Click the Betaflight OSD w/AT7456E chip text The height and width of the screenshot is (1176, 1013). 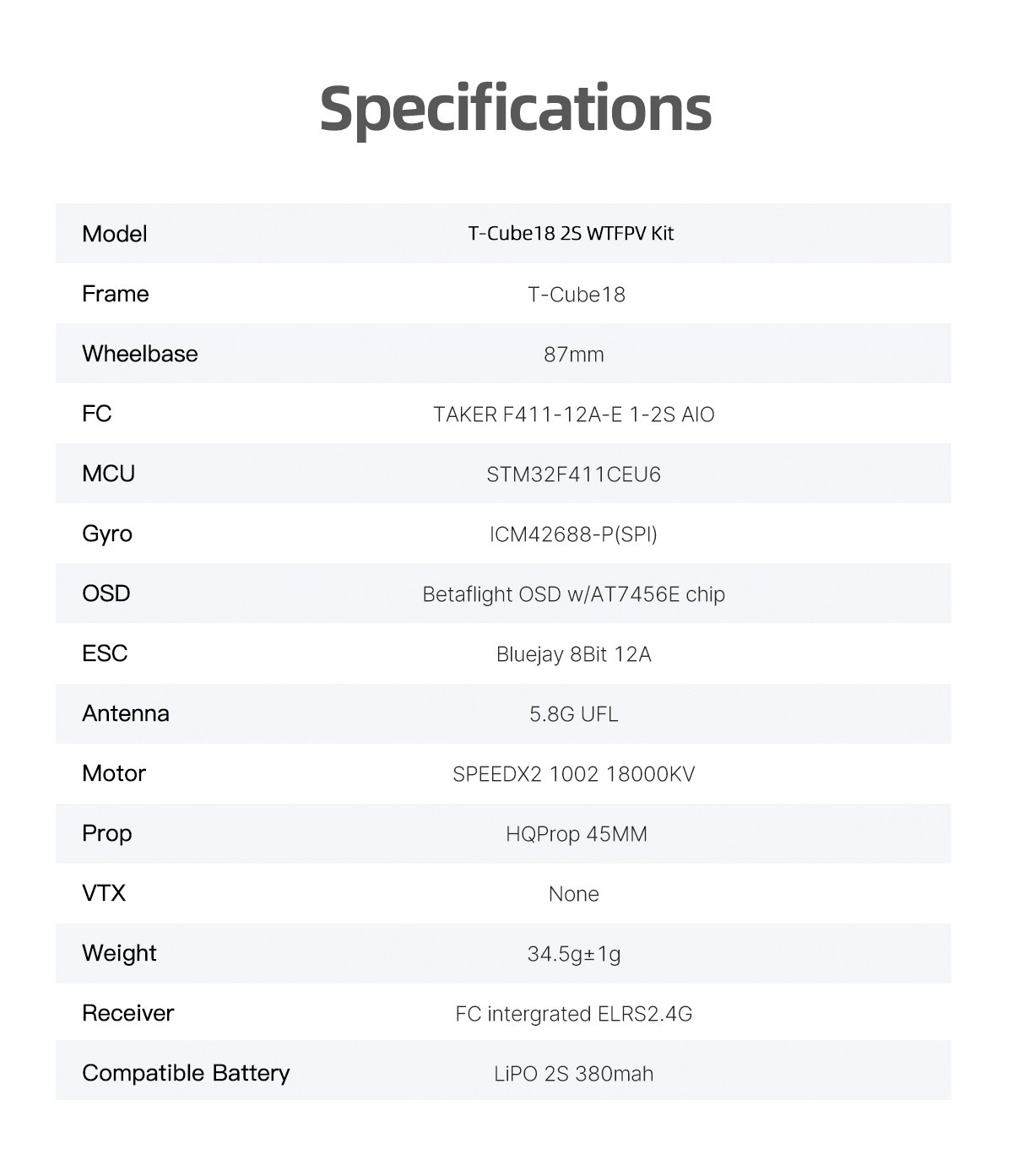(x=574, y=594)
